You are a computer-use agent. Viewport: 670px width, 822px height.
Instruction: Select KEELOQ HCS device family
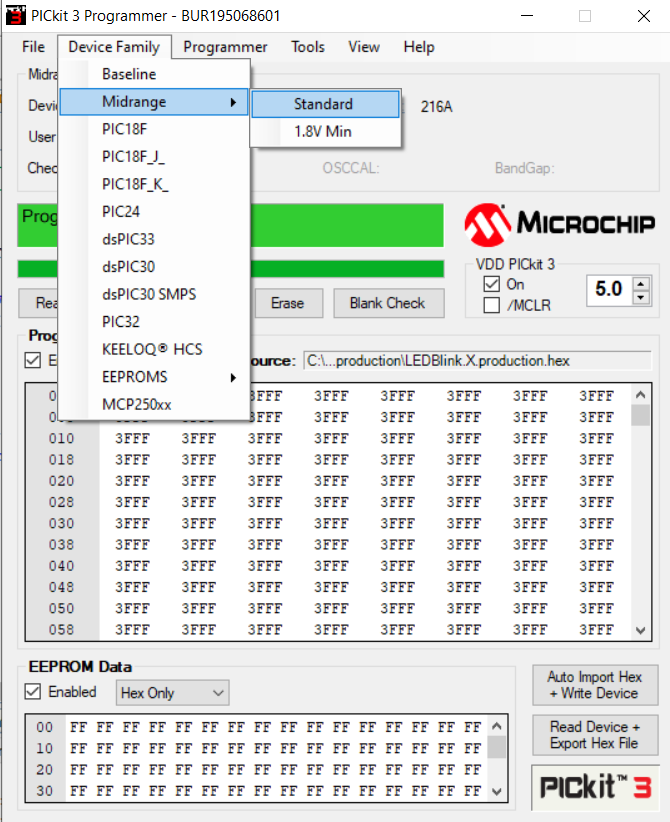[154, 350]
